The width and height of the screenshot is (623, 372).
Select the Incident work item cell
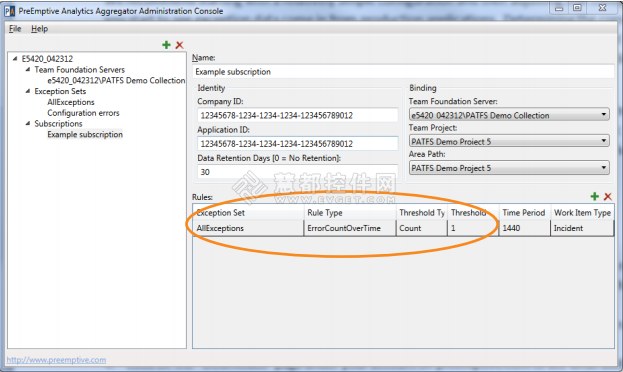[x=582, y=228]
